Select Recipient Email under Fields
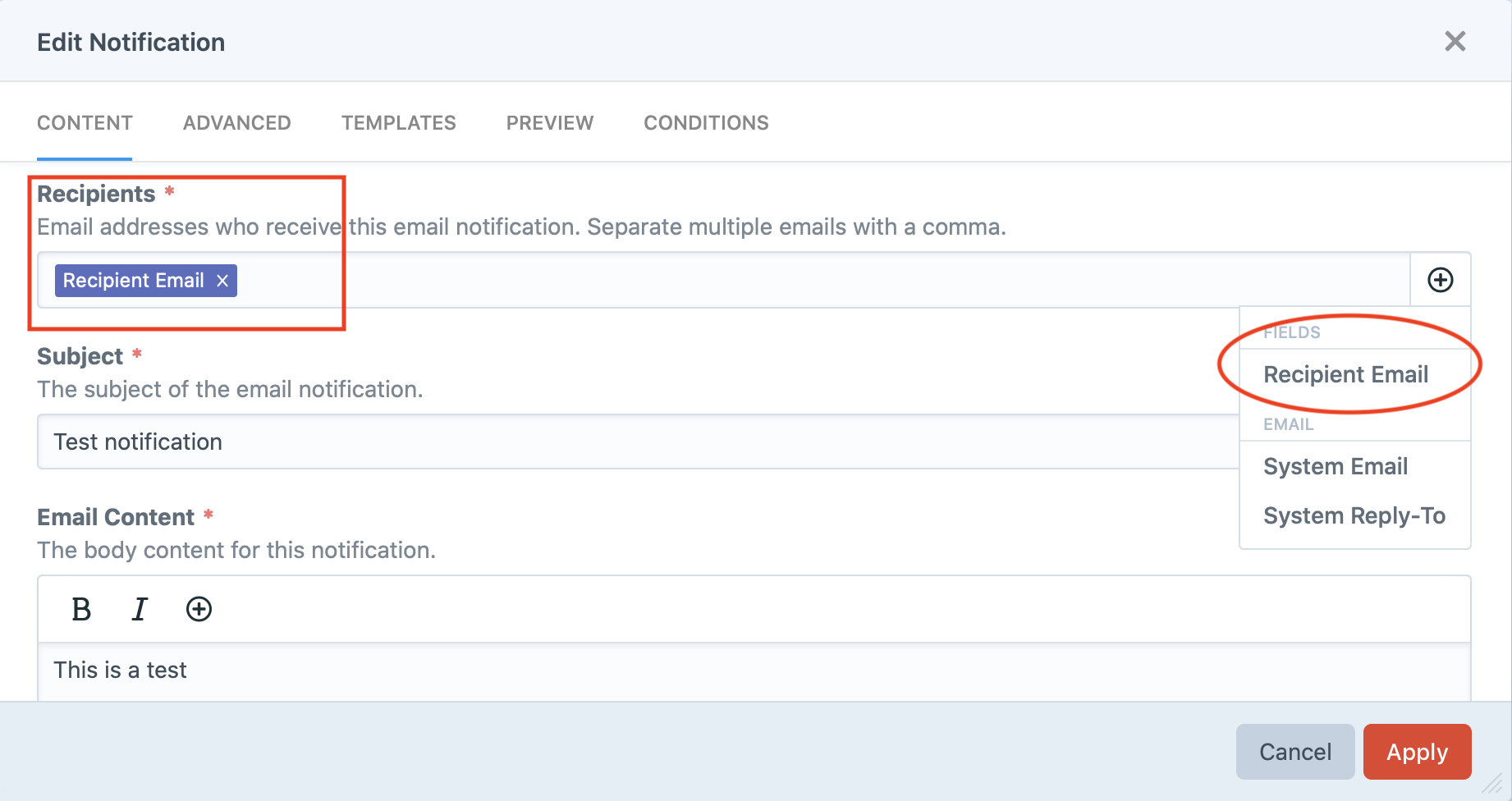The image size is (1512, 801). (x=1345, y=374)
